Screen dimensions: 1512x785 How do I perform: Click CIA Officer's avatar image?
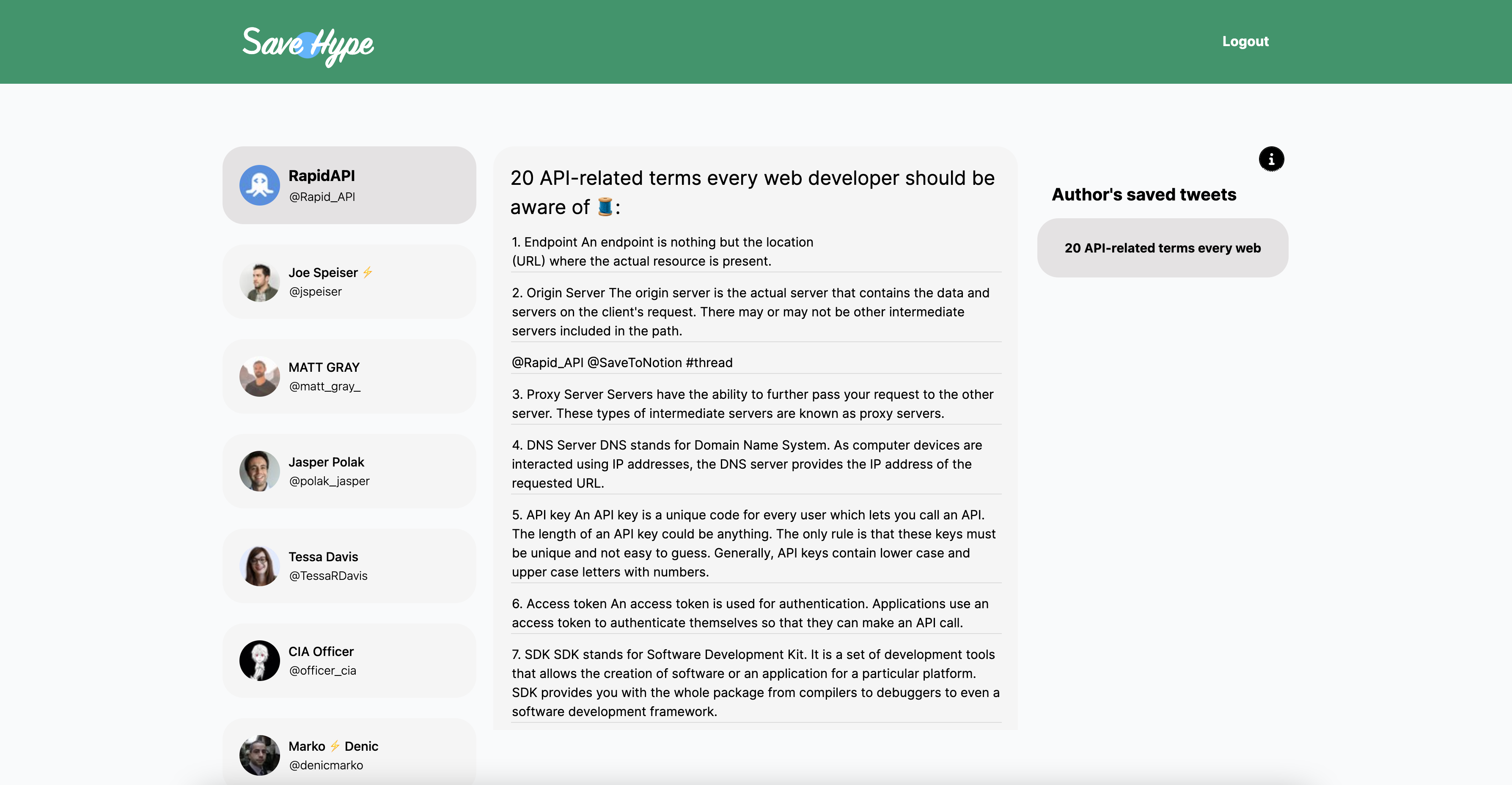[x=259, y=661]
